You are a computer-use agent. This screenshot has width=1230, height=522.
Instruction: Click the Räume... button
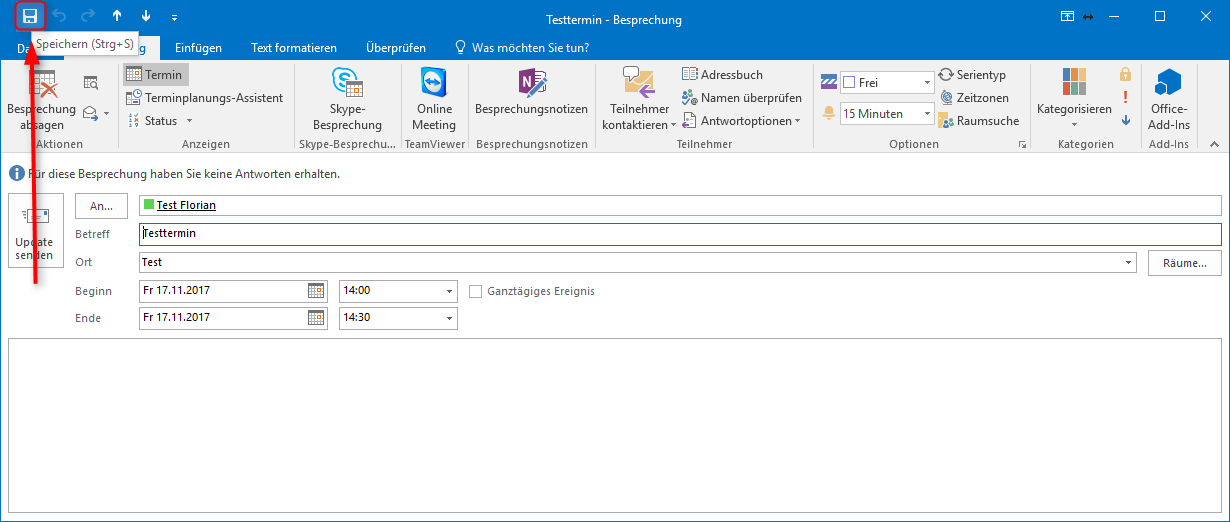pyautogui.click(x=1185, y=262)
